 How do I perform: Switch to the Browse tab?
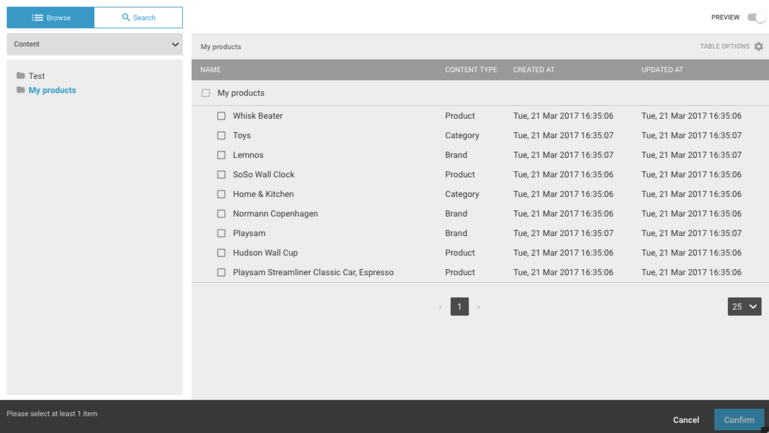coord(51,17)
